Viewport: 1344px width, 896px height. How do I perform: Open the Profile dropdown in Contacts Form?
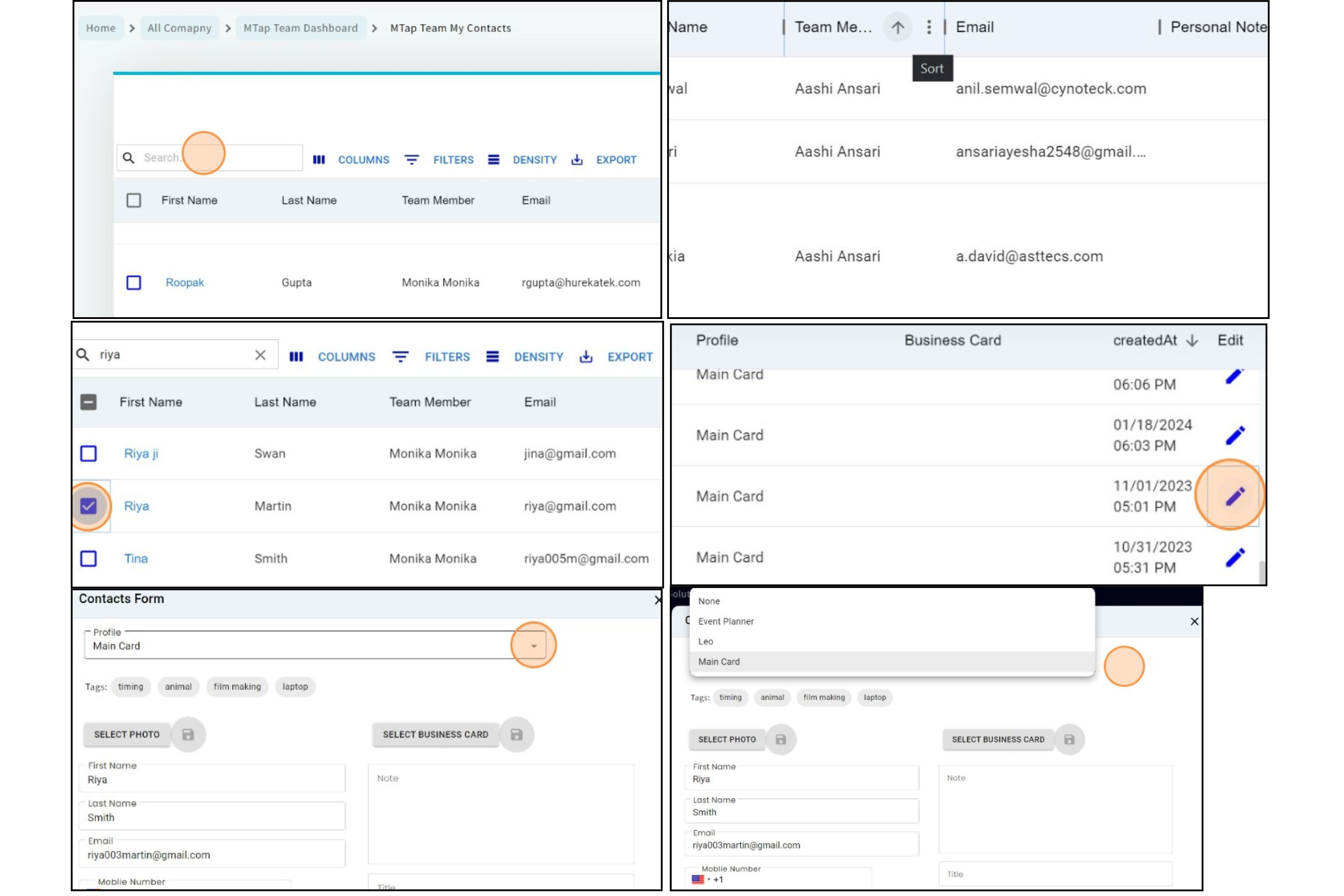pyautogui.click(x=534, y=645)
